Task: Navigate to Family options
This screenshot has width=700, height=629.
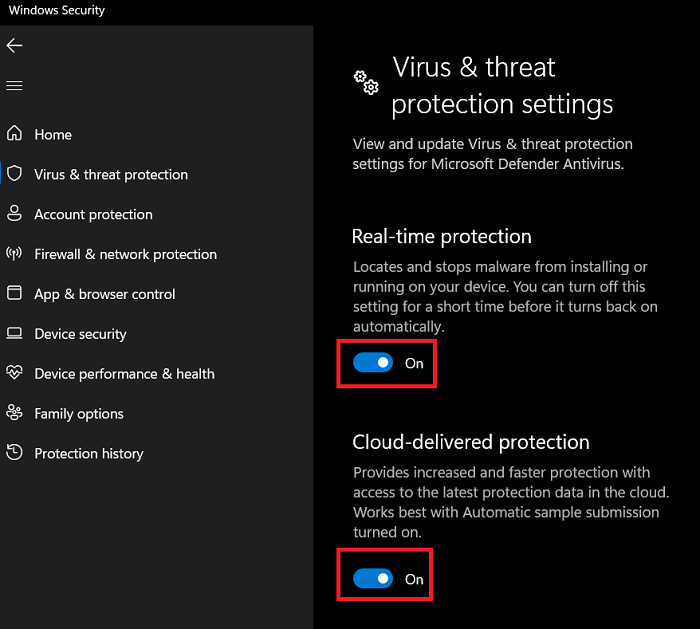Action: (79, 414)
